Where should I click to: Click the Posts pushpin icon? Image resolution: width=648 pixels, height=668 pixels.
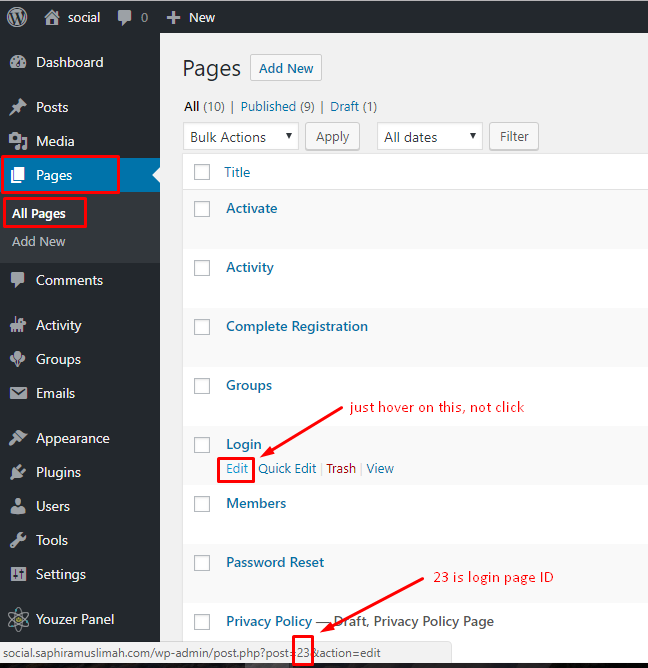click(x=18, y=107)
